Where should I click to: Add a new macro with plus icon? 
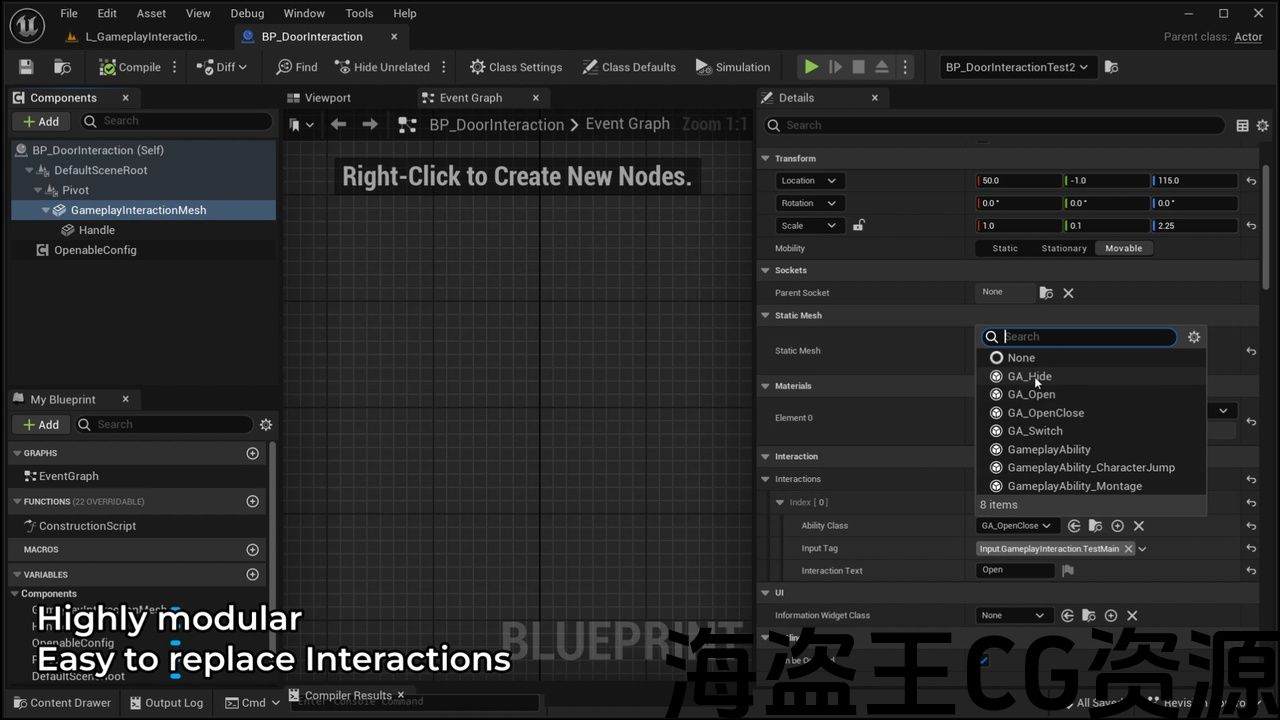point(252,549)
